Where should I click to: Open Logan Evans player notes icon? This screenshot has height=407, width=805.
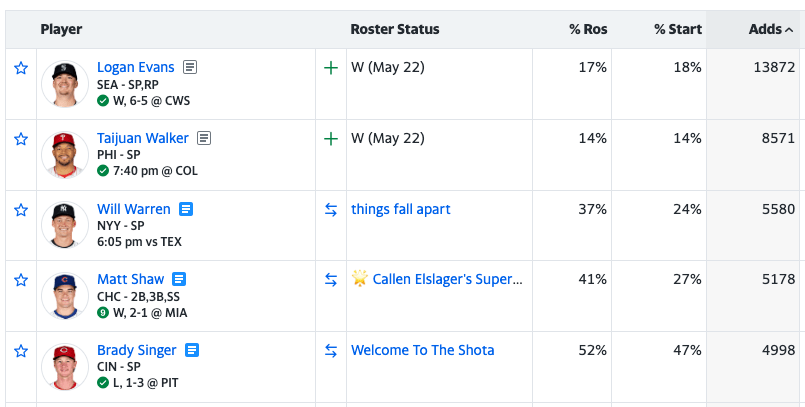(x=190, y=67)
